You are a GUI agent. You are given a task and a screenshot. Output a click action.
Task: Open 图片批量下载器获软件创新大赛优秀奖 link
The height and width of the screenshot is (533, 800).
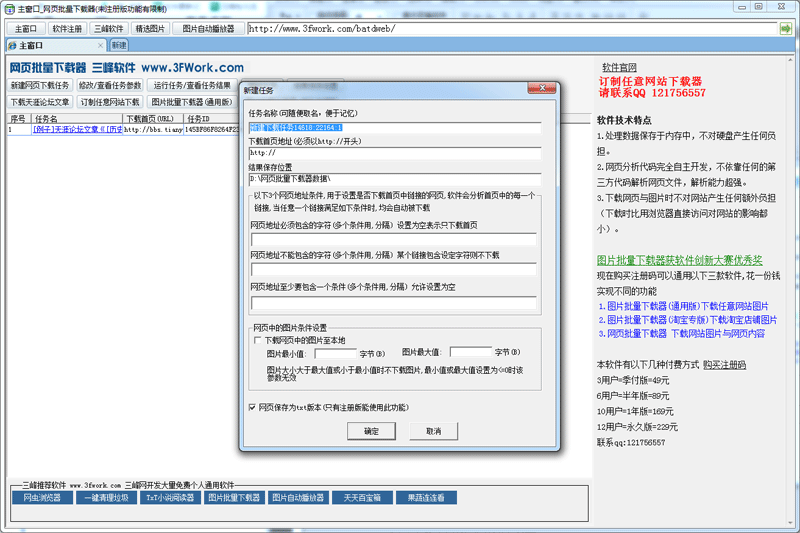point(680,260)
